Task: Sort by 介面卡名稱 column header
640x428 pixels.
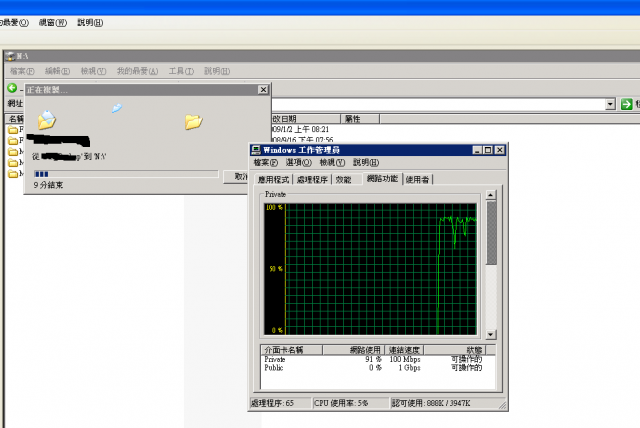Action: pyautogui.click(x=291, y=350)
